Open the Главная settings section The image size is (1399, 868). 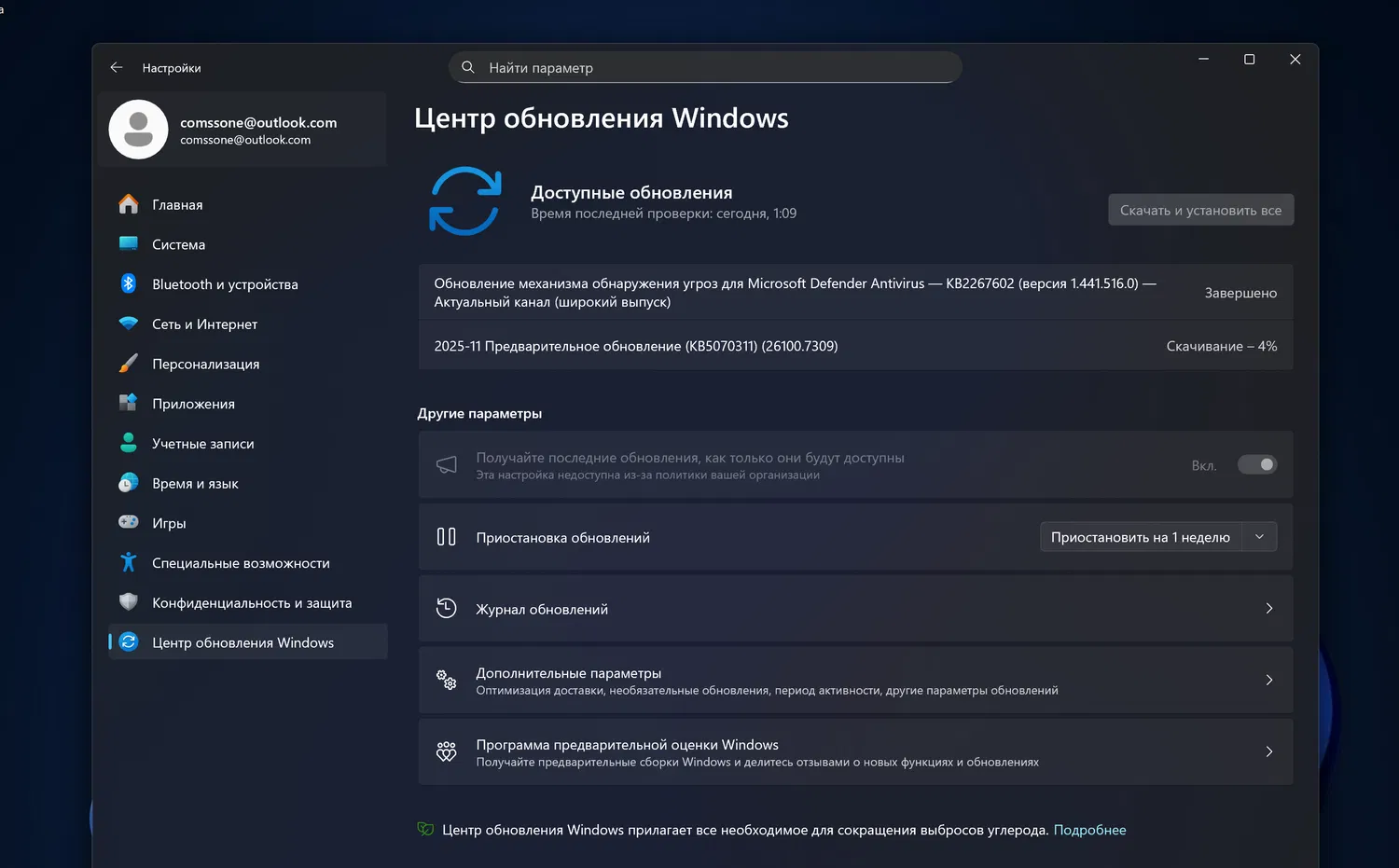click(247, 204)
